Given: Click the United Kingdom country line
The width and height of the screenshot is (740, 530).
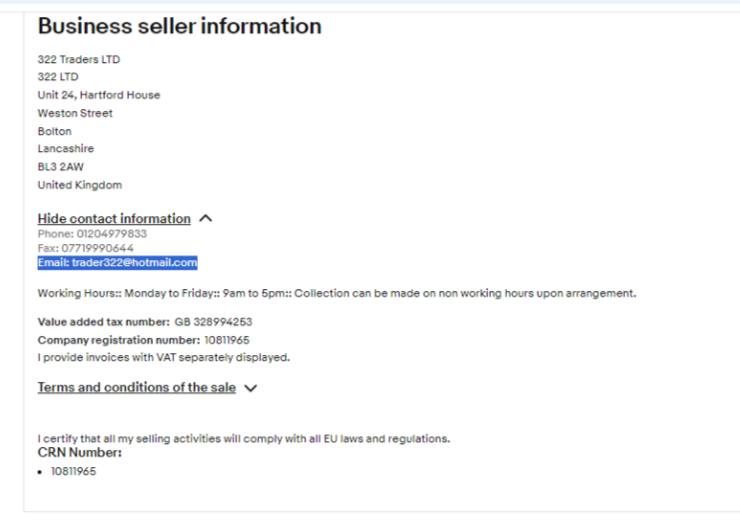Looking at the screenshot, I should pyautogui.click(x=80, y=185).
